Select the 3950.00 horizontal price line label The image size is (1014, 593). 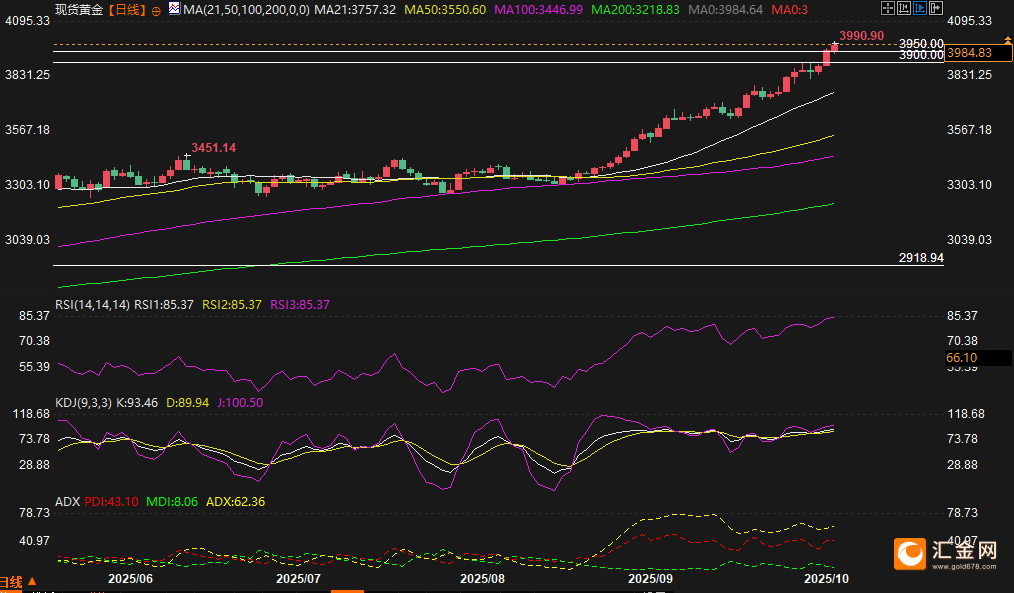coord(921,44)
